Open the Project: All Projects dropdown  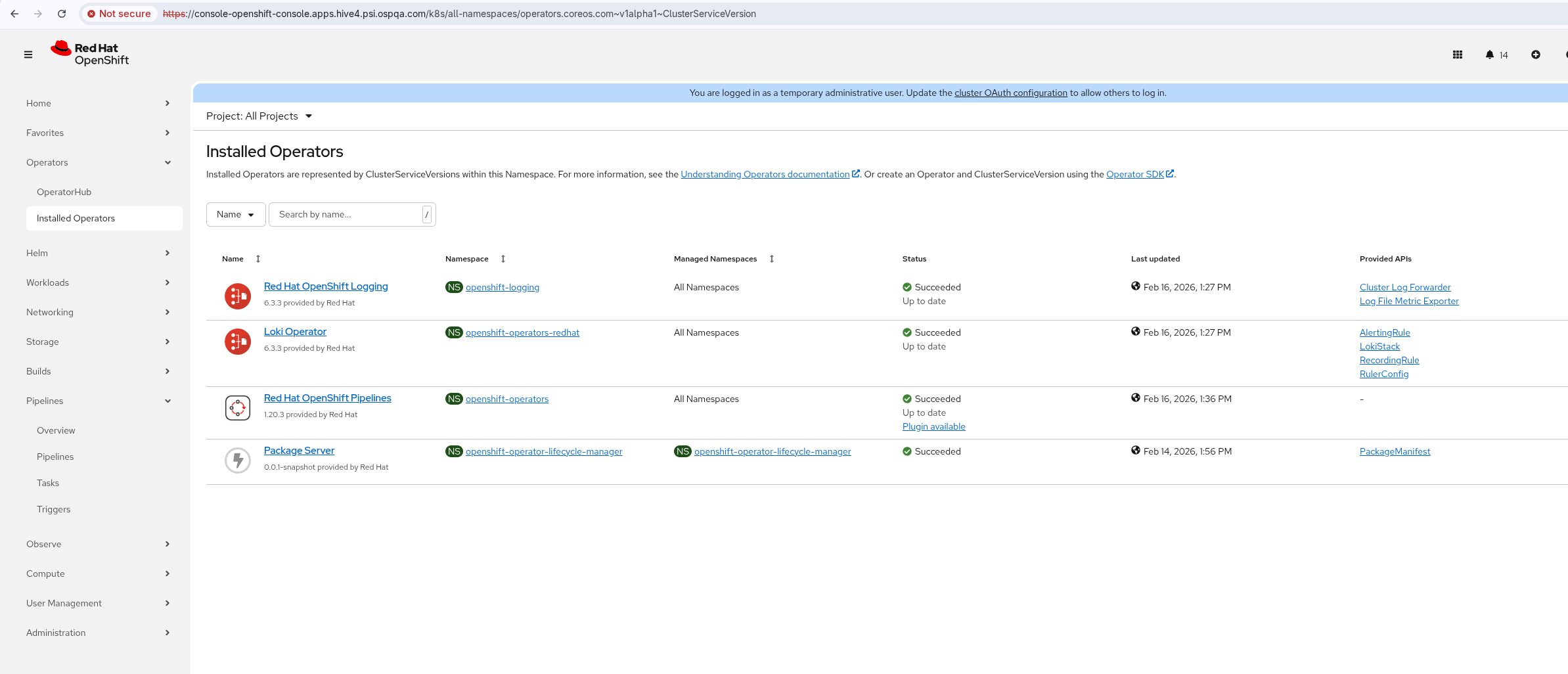tap(259, 116)
